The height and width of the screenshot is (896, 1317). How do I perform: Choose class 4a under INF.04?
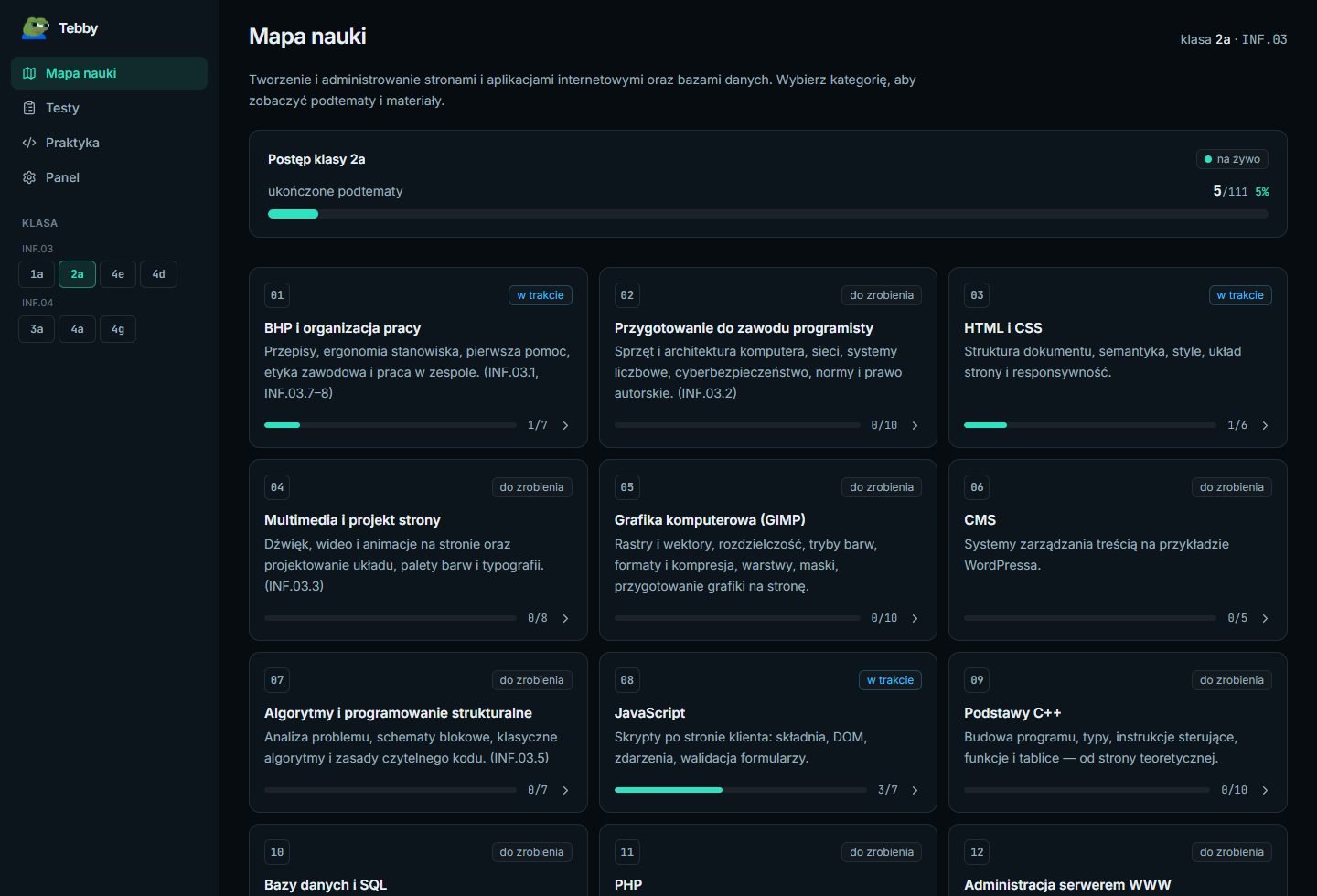coord(77,329)
